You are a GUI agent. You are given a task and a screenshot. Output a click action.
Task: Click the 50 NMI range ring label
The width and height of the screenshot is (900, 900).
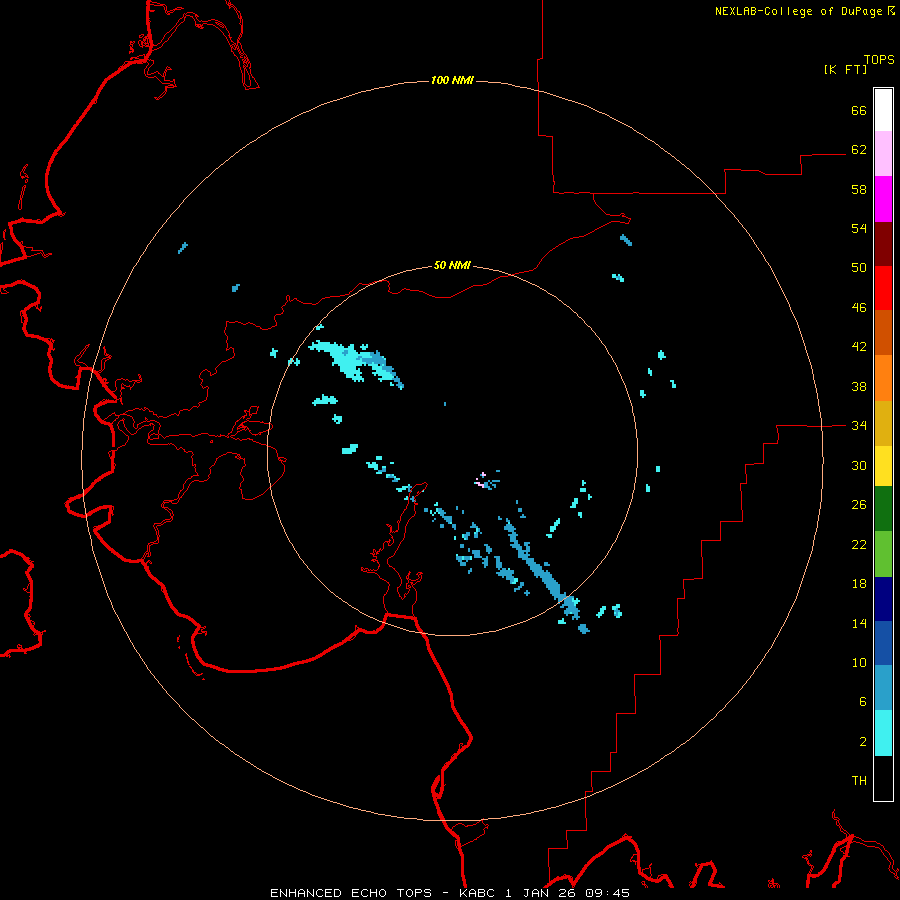(x=452, y=265)
